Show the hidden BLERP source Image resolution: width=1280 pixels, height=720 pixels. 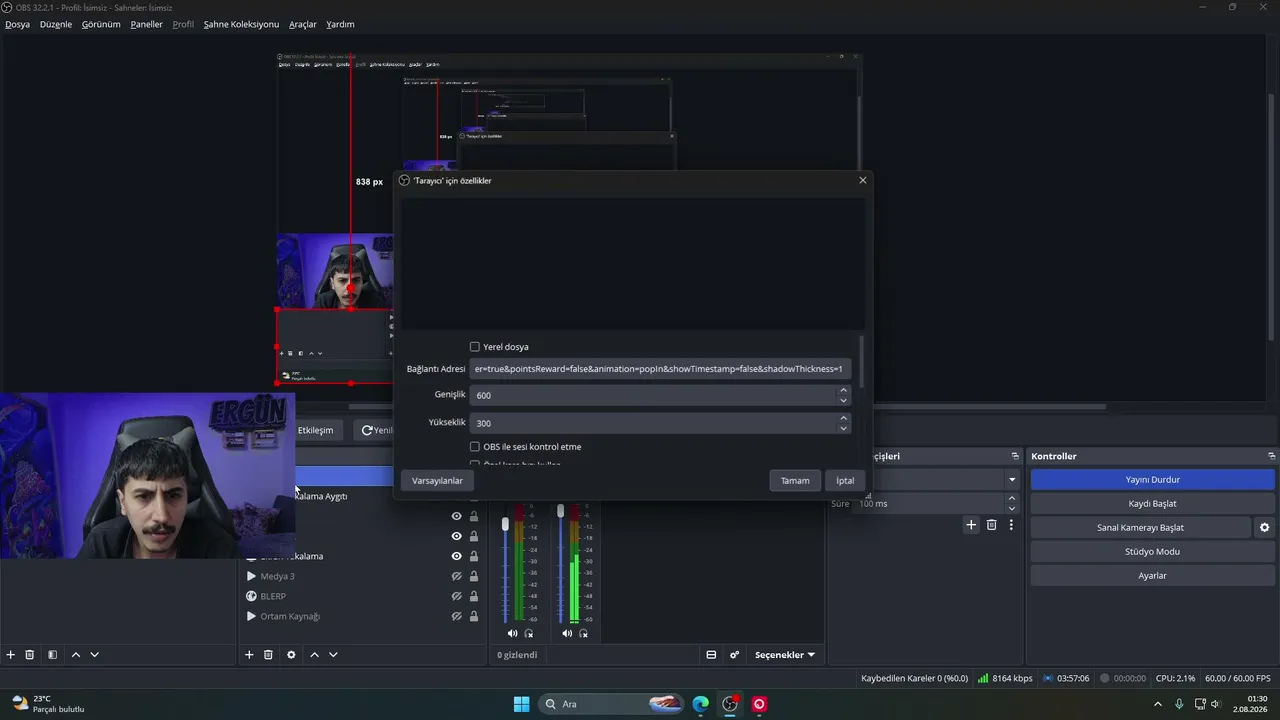456,596
